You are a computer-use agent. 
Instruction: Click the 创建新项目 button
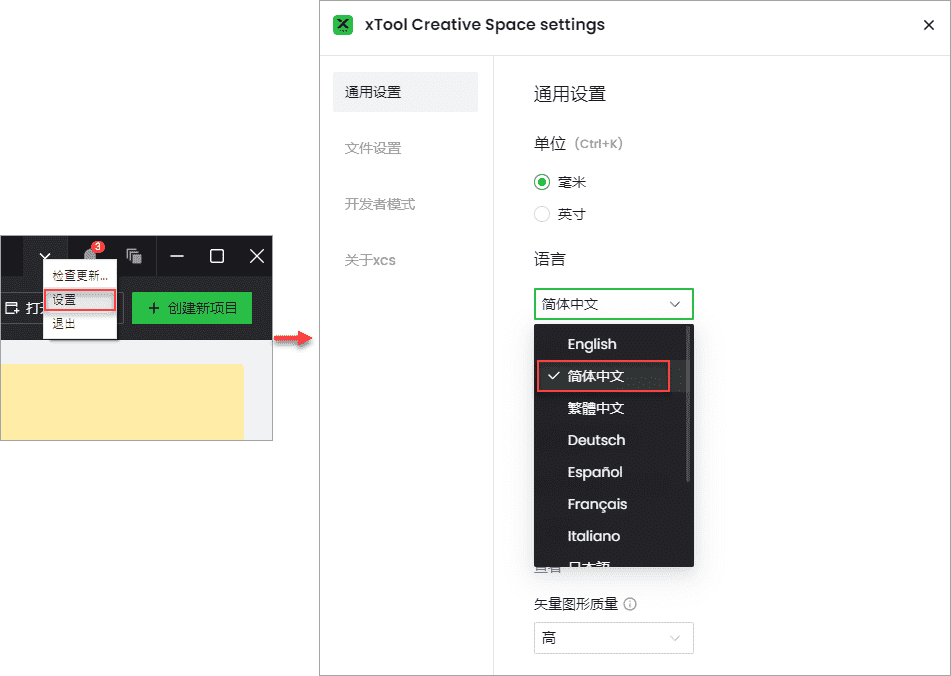(192, 308)
